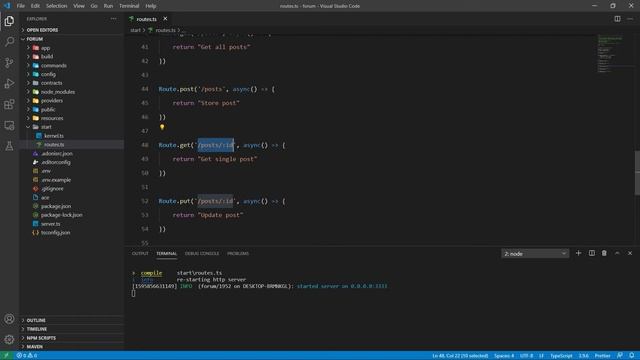Switch to the PROBLEMS tab
Image resolution: width=640 pixels, height=360 pixels.
click(238, 253)
